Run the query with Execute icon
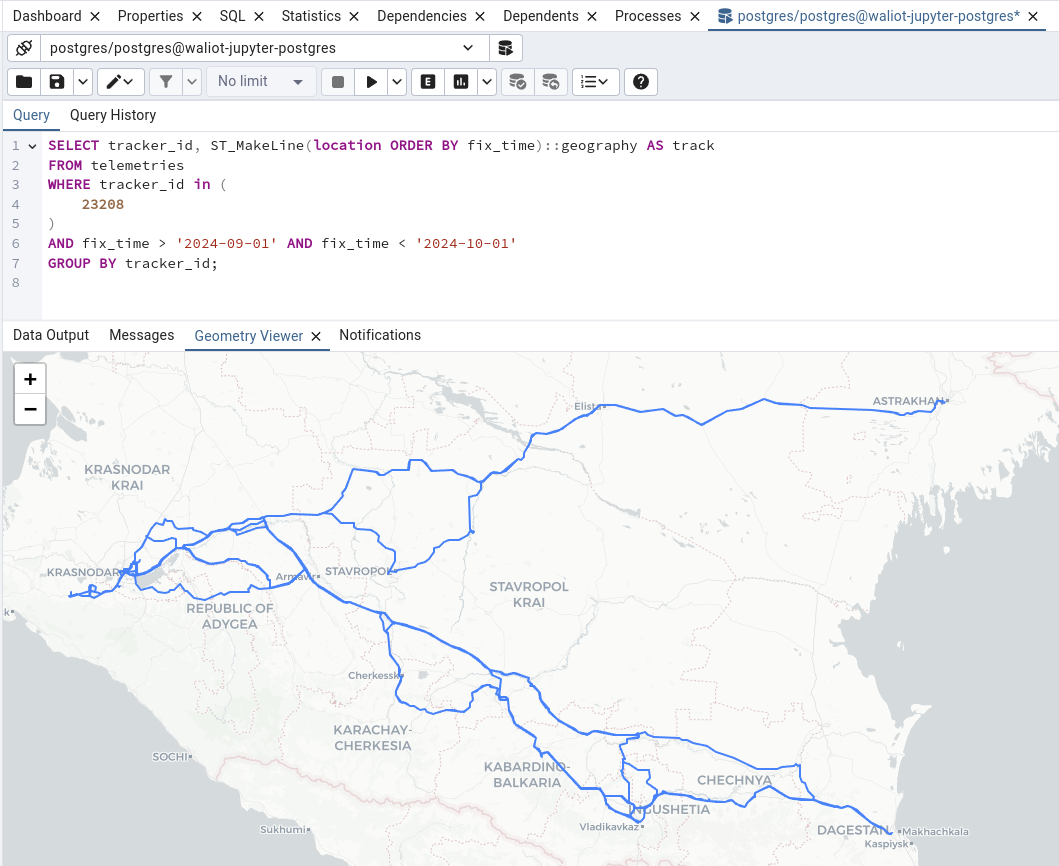This screenshot has height=866, width=1059. click(371, 82)
